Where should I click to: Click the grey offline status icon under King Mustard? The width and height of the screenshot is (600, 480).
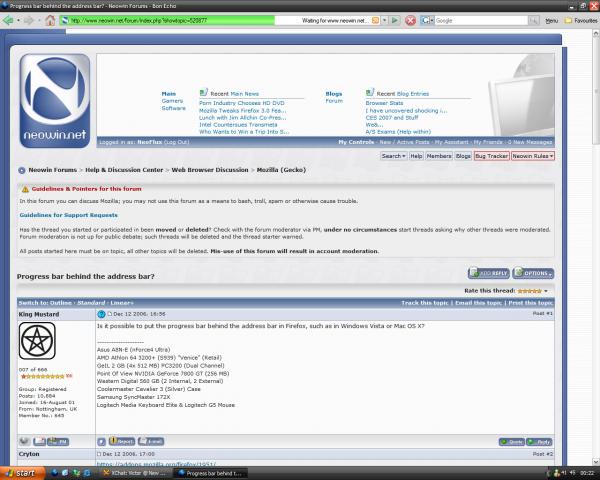click(x=24, y=441)
